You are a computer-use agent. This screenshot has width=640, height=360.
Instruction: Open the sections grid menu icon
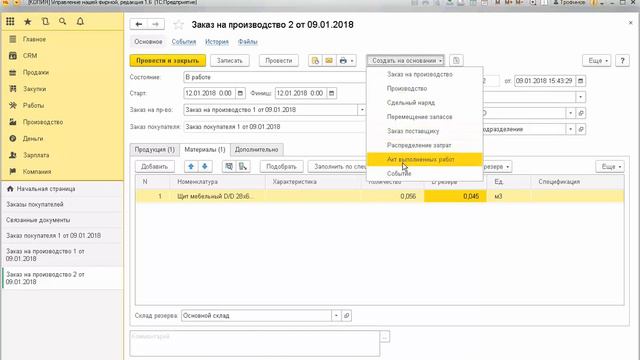[10, 21]
